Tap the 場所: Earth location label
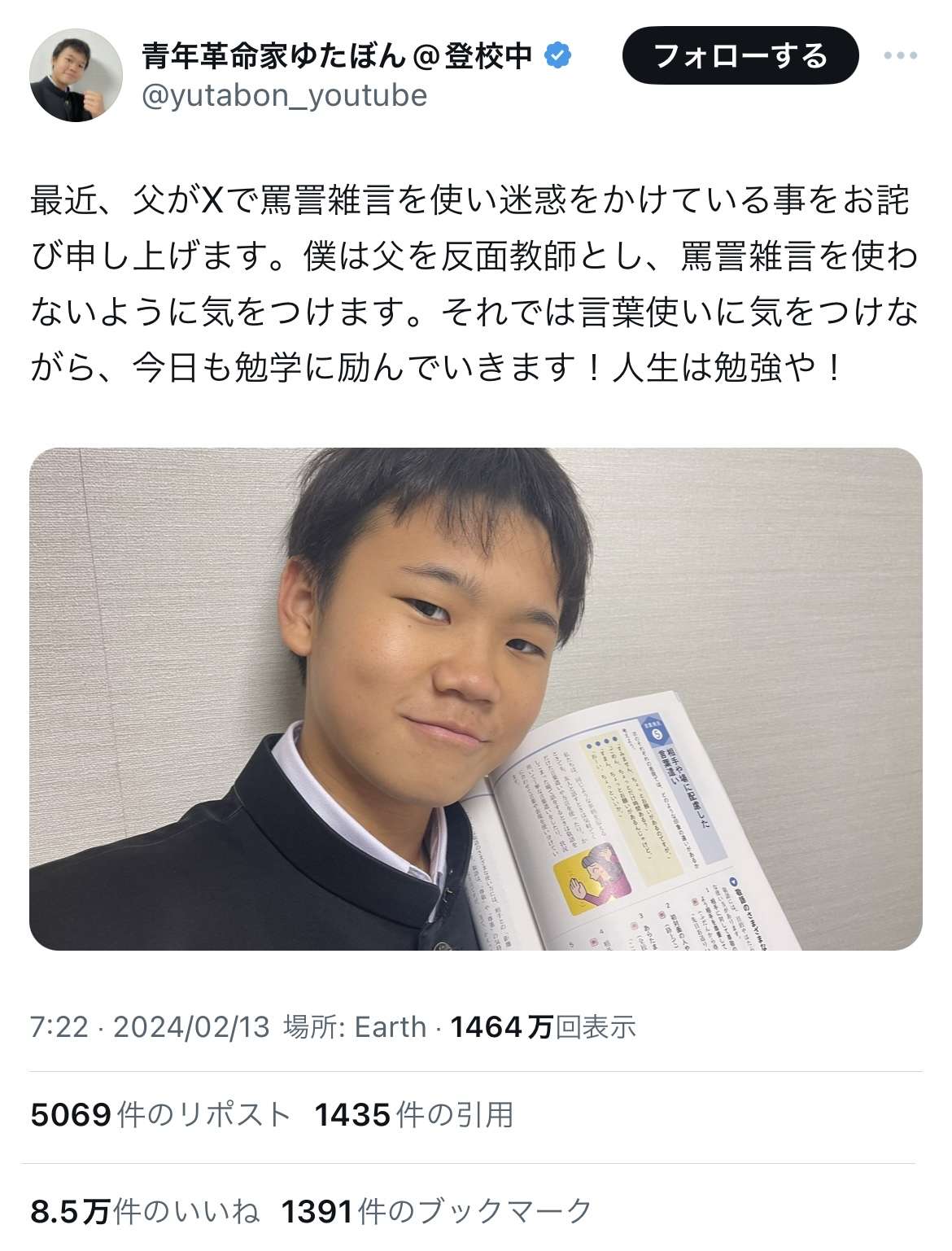Screen dimensions: 952x1251 (355, 1027)
